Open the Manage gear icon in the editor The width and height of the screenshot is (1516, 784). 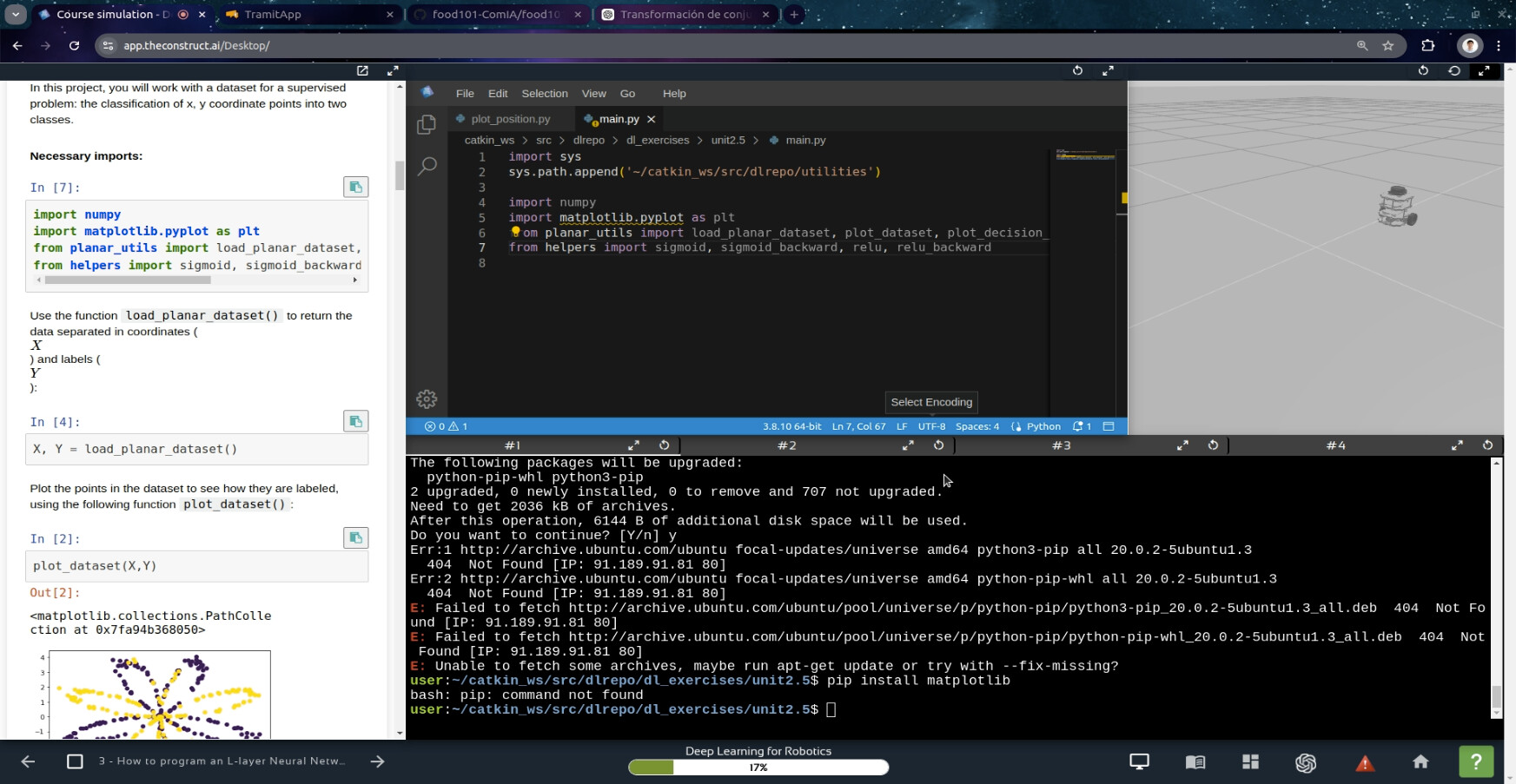tap(427, 399)
